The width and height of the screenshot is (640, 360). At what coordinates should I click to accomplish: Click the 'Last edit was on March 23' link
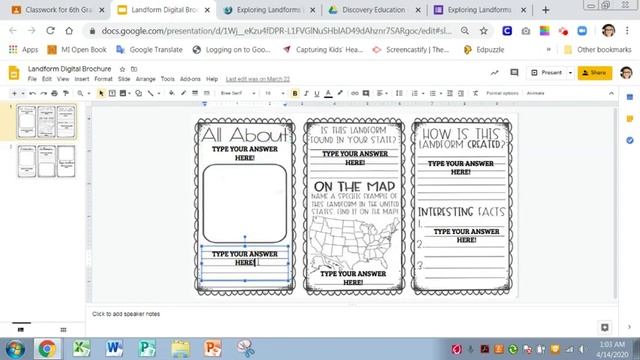click(x=258, y=79)
